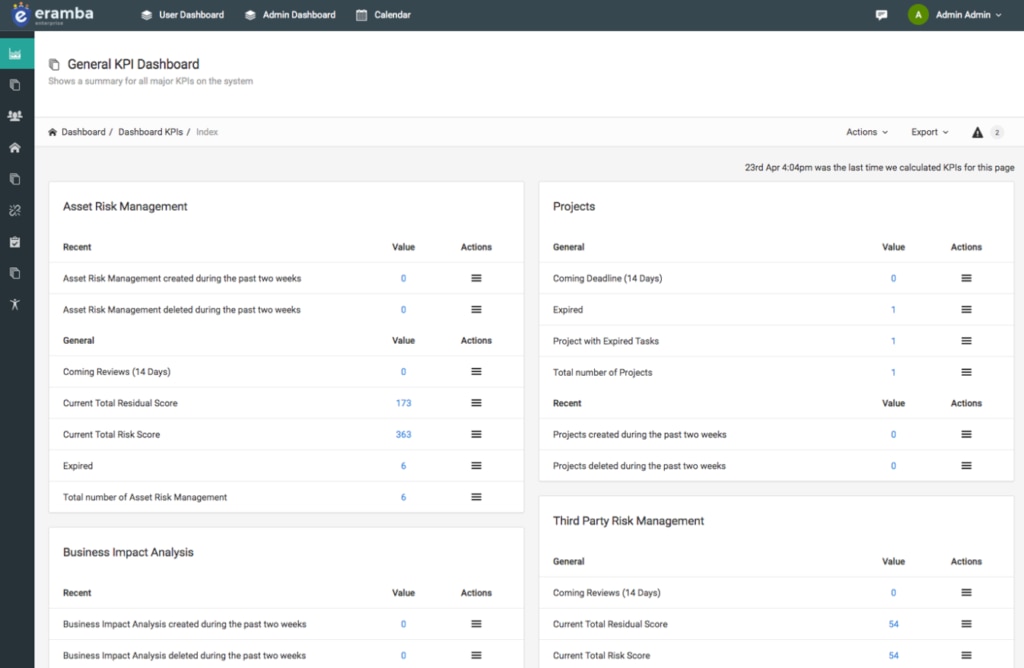Expand the Export dropdown
Image resolution: width=1024 pixels, height=668 pixels.
pyautogui.click(x=929, y=132)
